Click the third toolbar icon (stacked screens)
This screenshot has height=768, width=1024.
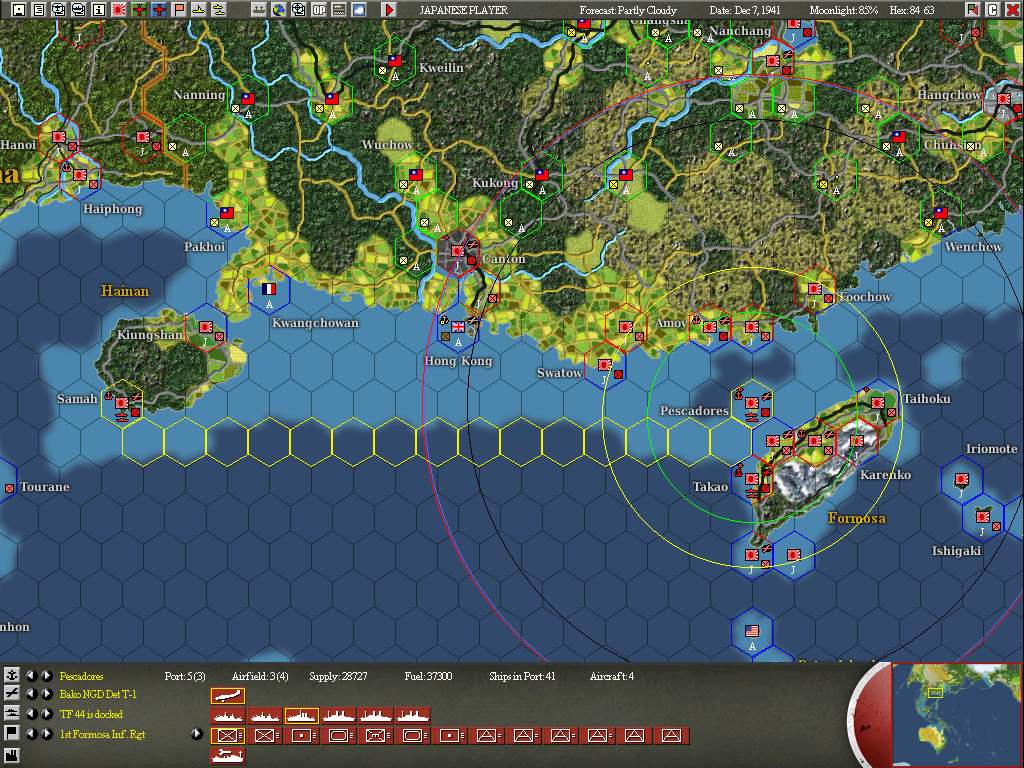(x=59, y=9)
